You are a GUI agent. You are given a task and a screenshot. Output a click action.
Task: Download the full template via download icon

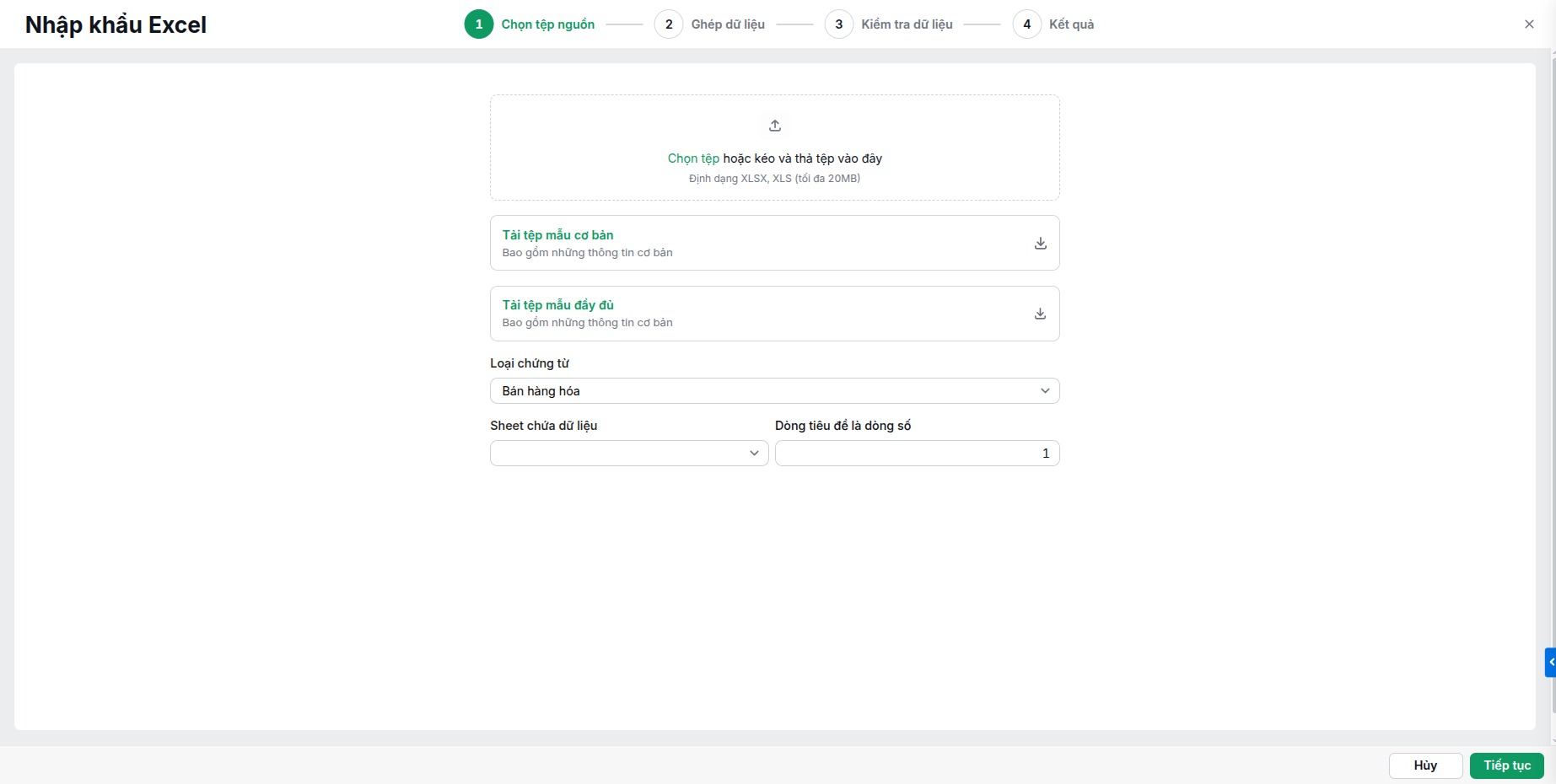click(1041, 314)
